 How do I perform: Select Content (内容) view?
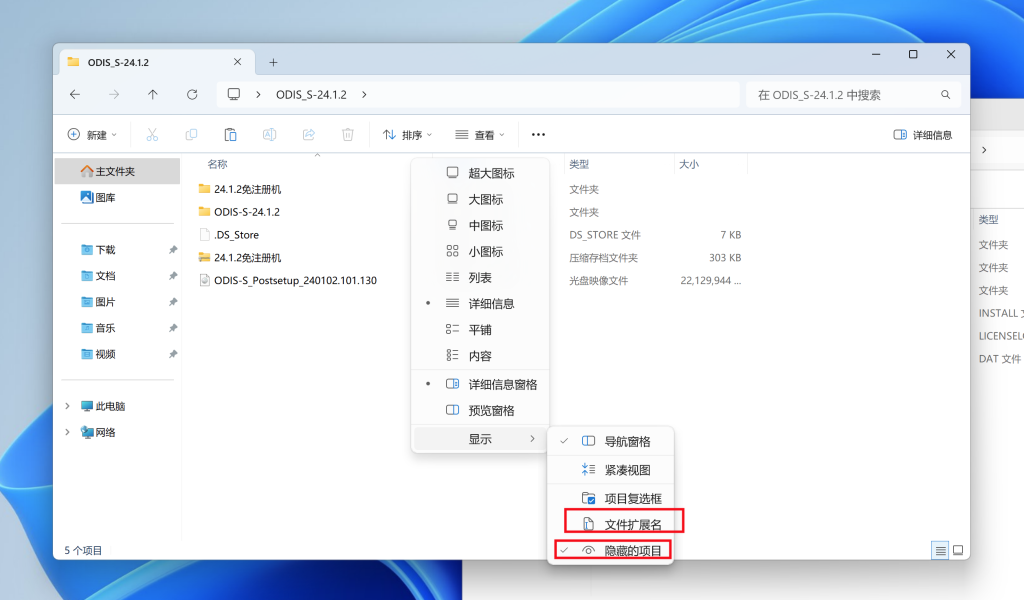coord(480,356)
